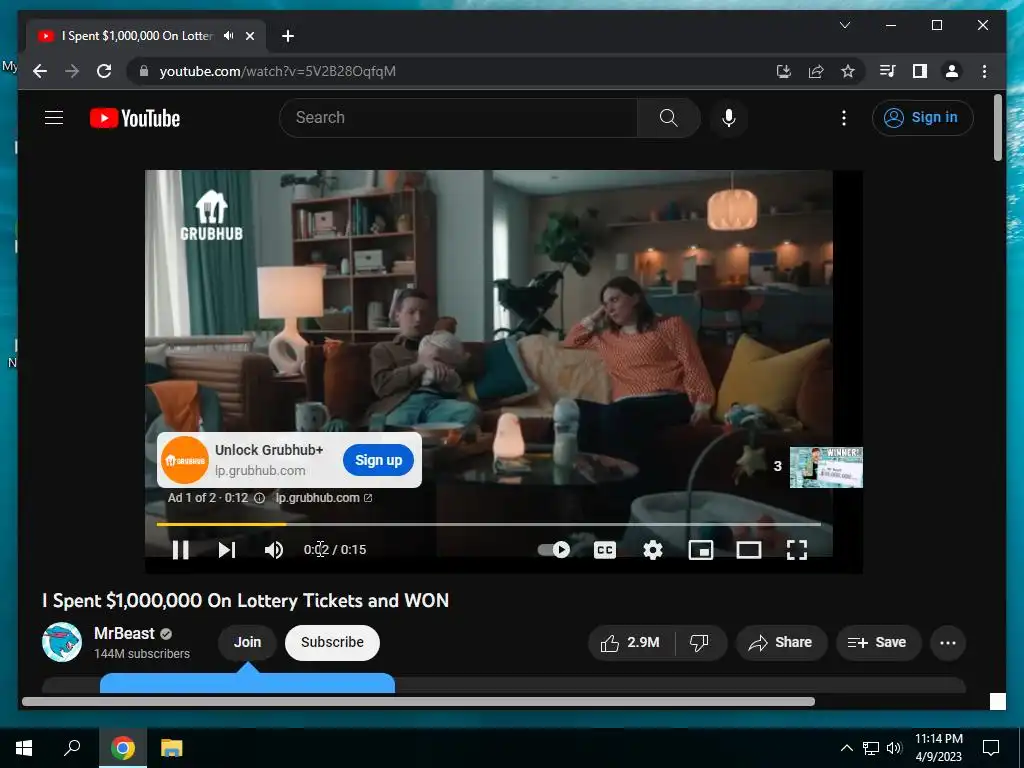The height and width of the screenshot is (768, 1024).
Task: Open the system volume icon
Action: pos(894,748)
